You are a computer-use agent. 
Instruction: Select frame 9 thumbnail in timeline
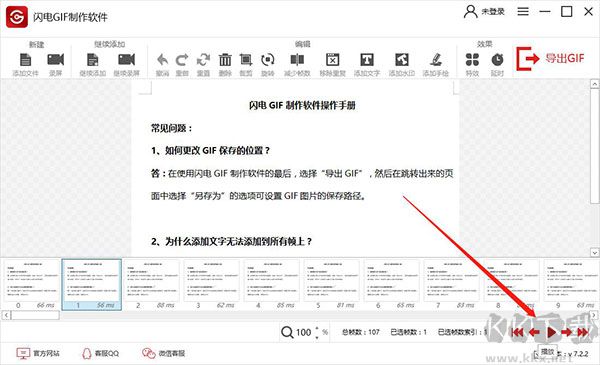tap(572, 284)
